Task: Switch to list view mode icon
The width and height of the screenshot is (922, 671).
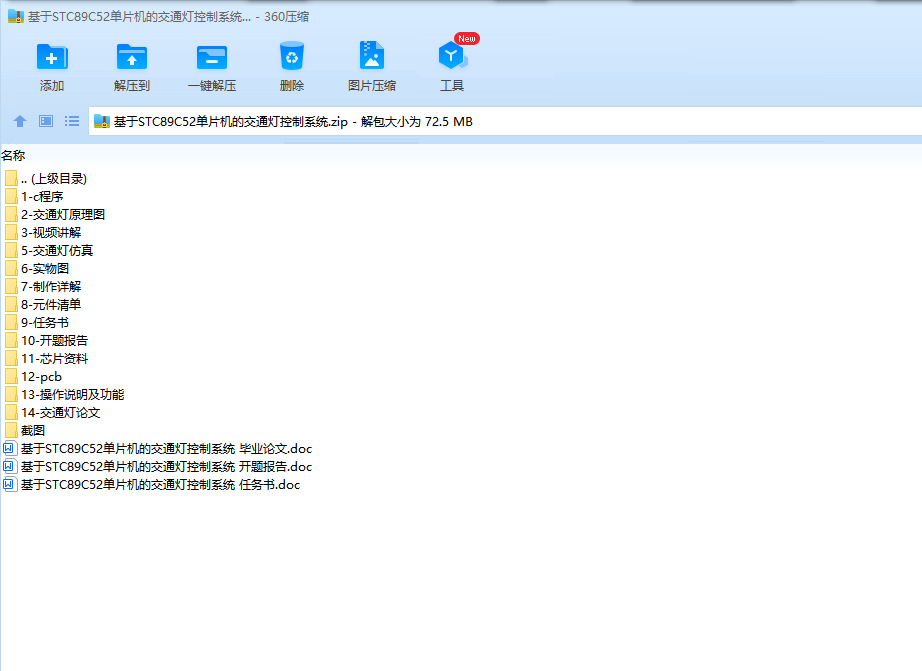Action: (72, 121)
